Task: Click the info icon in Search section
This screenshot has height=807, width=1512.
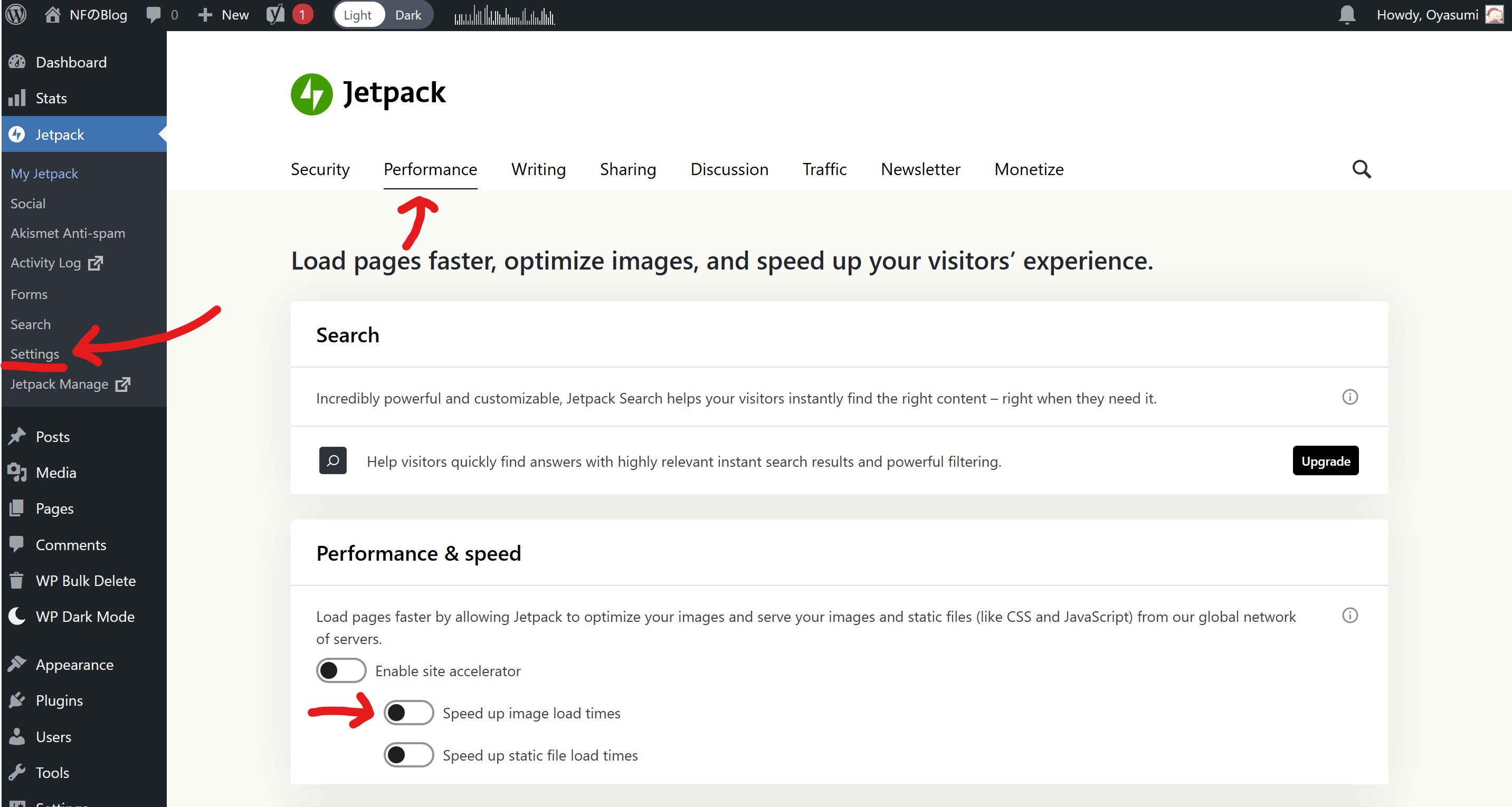Action: pos(1349,398)
